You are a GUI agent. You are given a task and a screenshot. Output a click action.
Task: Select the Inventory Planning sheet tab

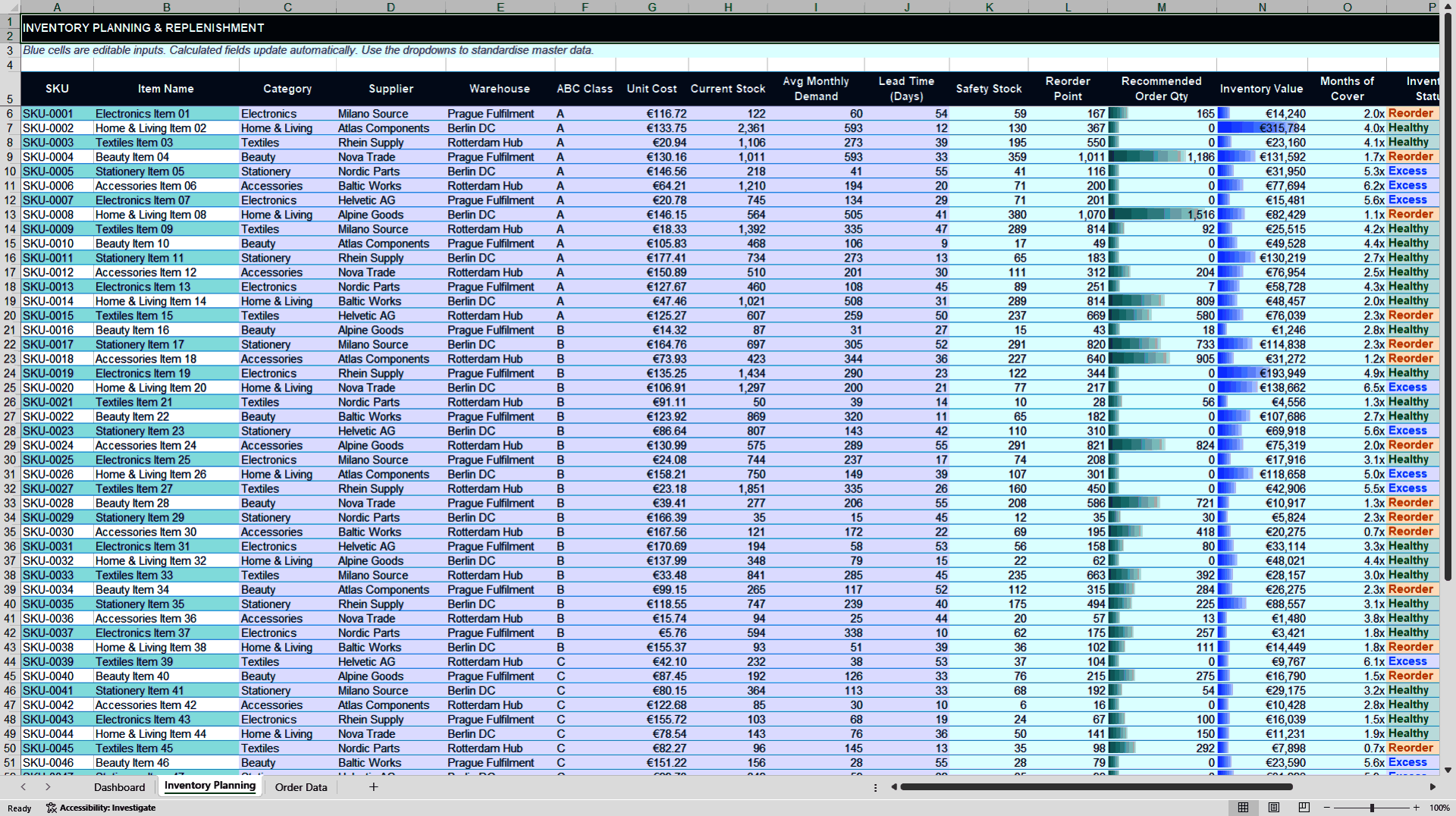[x=210, y=786]
